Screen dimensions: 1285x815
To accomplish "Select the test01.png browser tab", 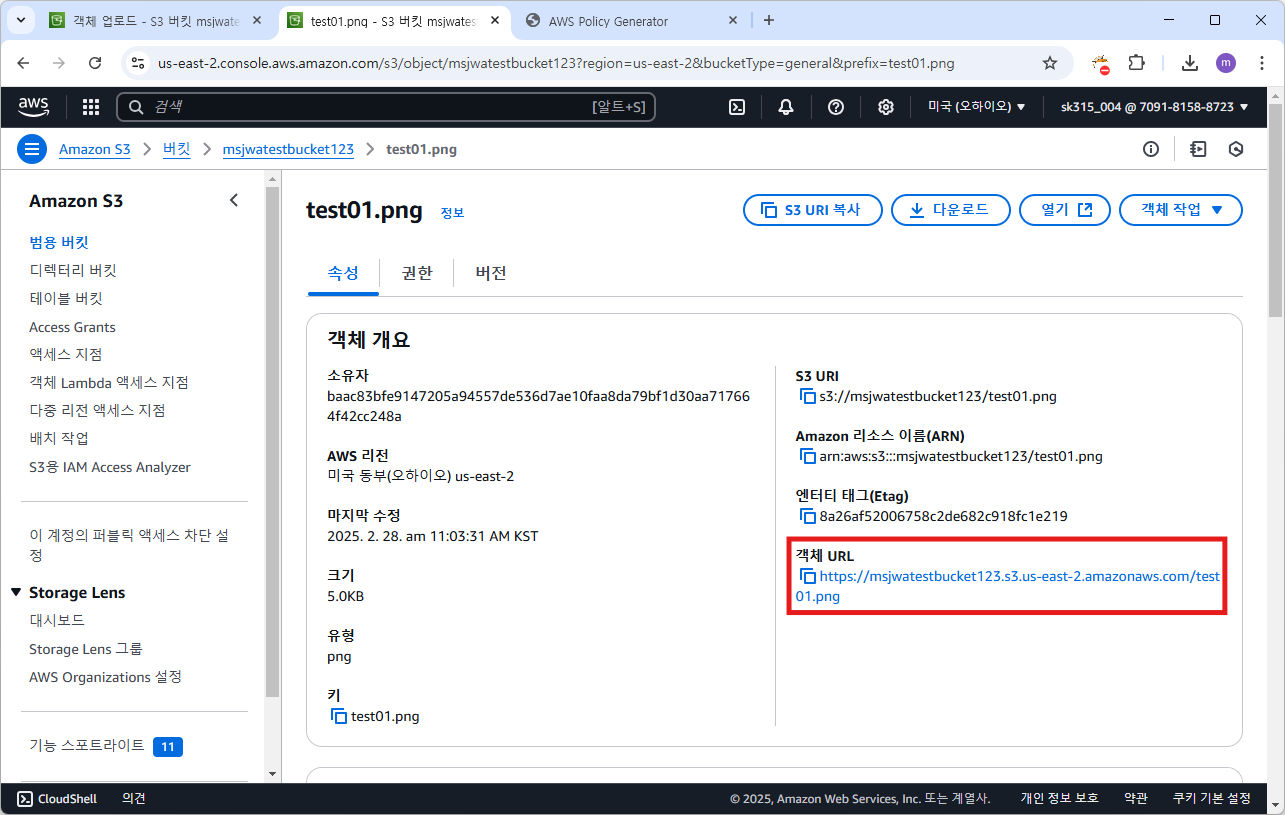I will tap(394, 21).
